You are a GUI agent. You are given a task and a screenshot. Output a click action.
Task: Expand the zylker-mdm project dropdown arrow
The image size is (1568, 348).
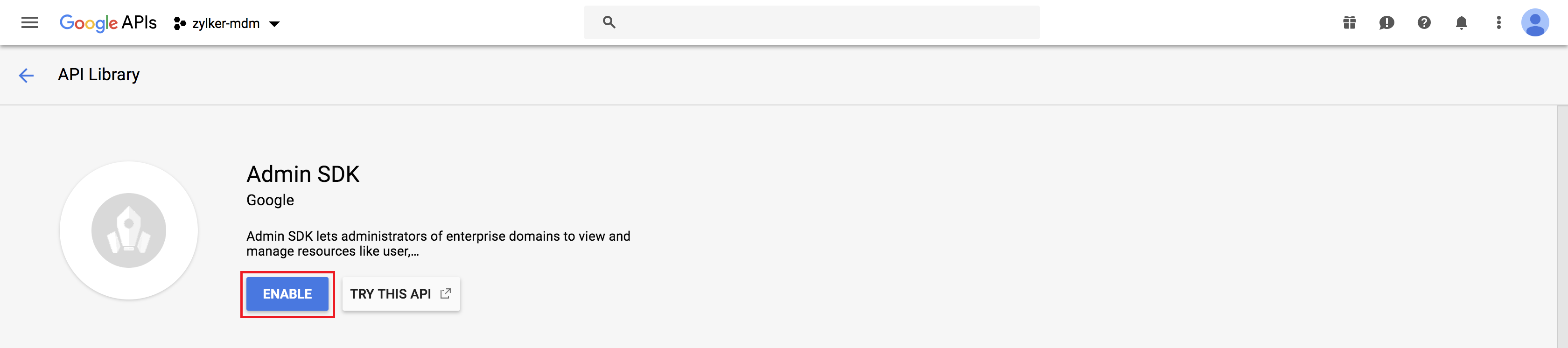[274, 24]
